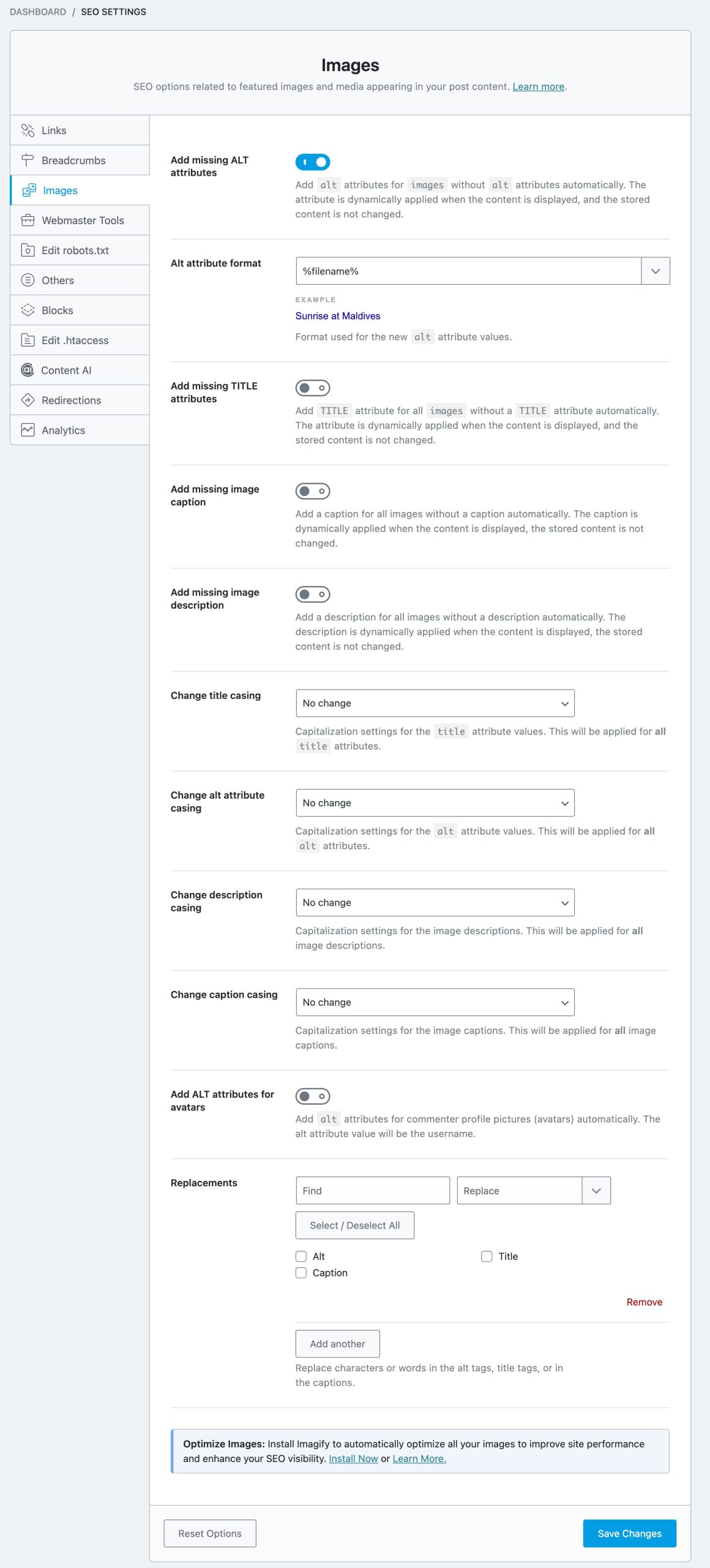The image size is (710, 1568).
Task: Click the Links sidebar icon
Action: [x=28, y=130]
